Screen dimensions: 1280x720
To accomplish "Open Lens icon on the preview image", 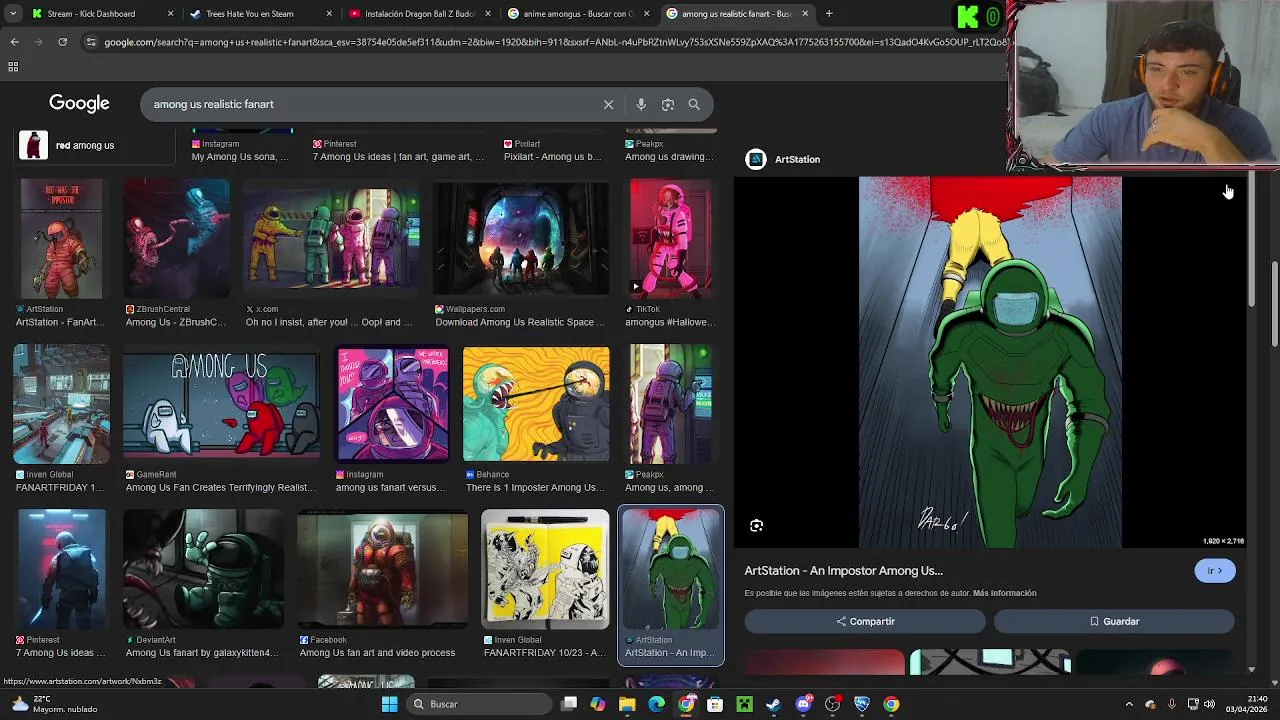I will click(757, 525).
